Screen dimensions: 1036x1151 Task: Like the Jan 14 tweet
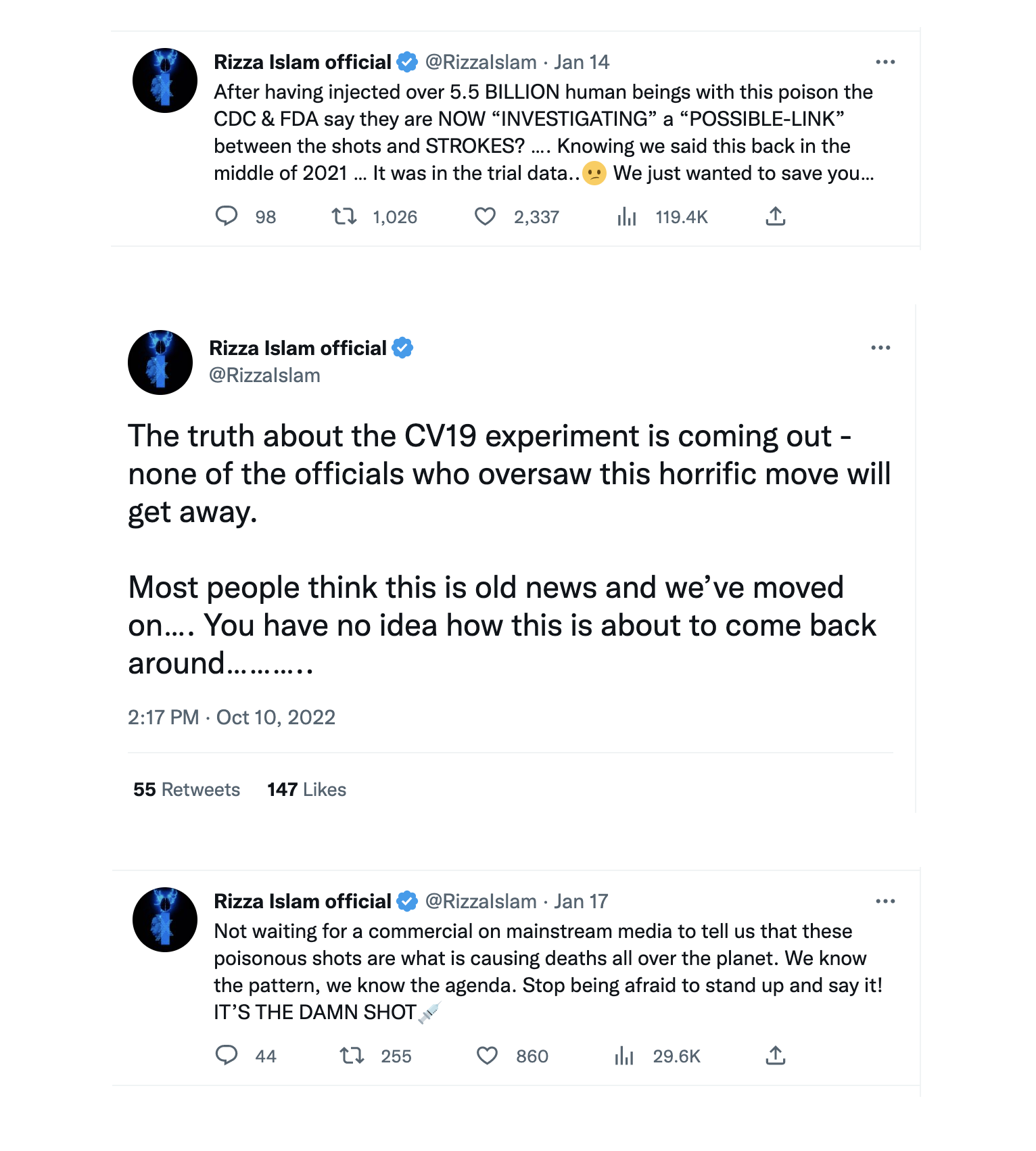tap(486, 216)
